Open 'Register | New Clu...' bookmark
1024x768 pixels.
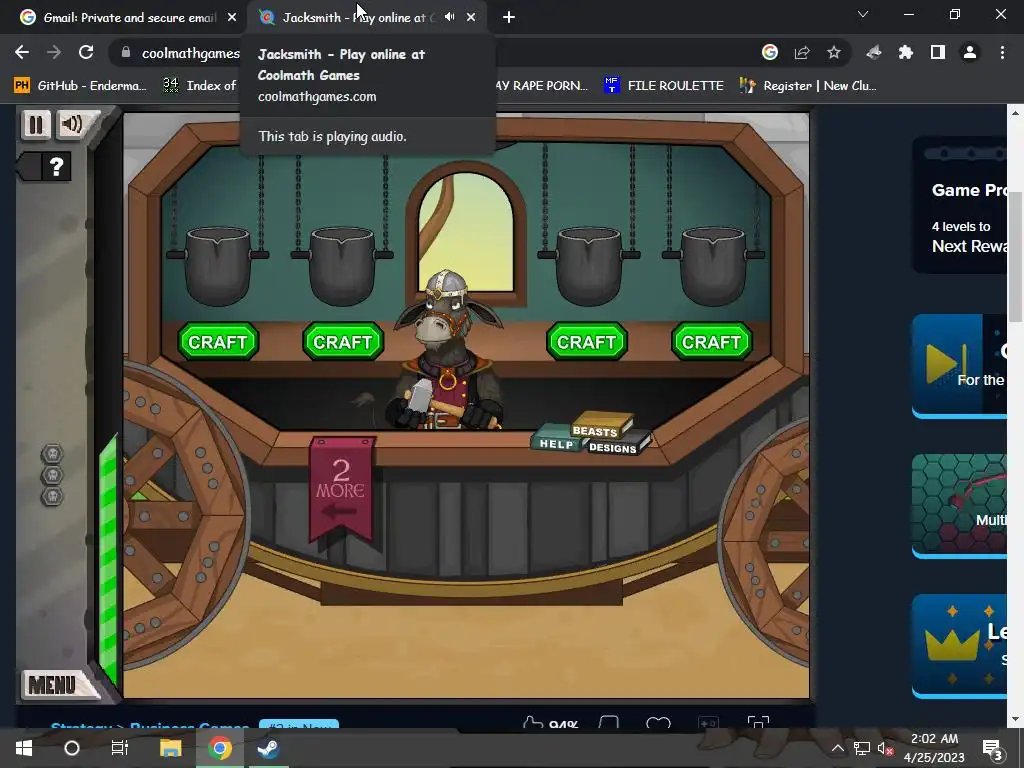click(x=808, y=86)
